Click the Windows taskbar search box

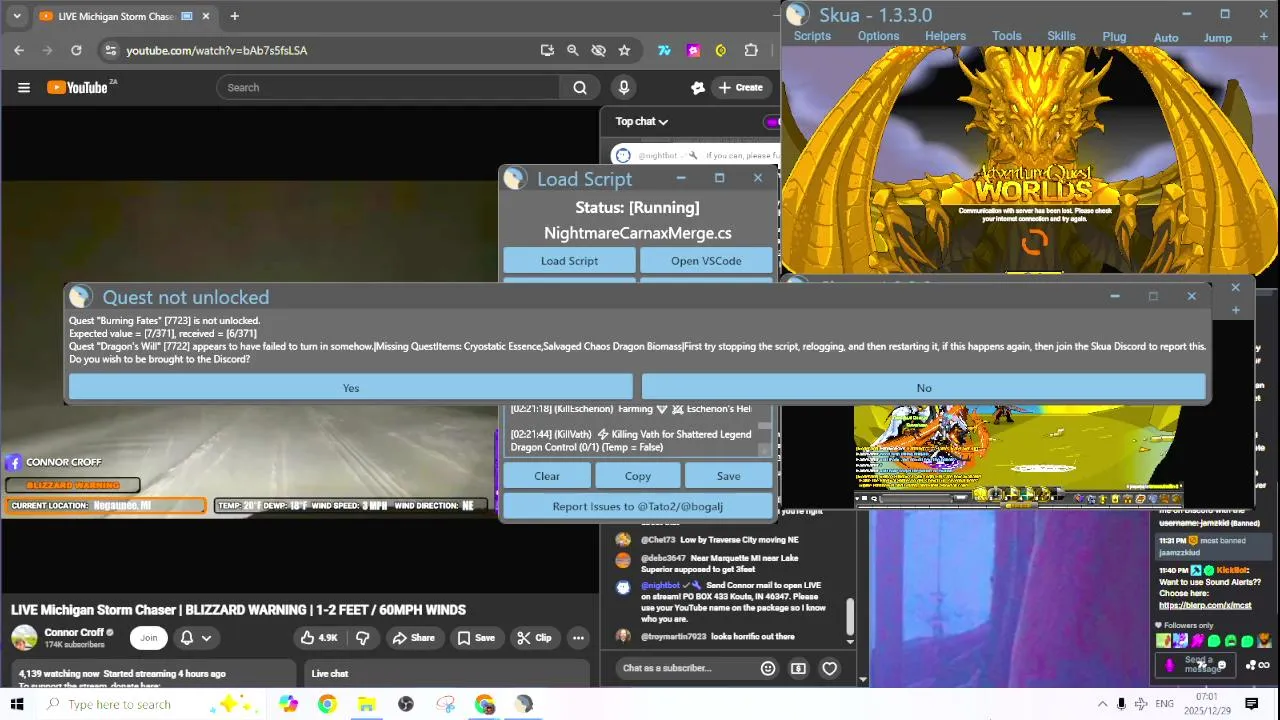pos(150,704)
